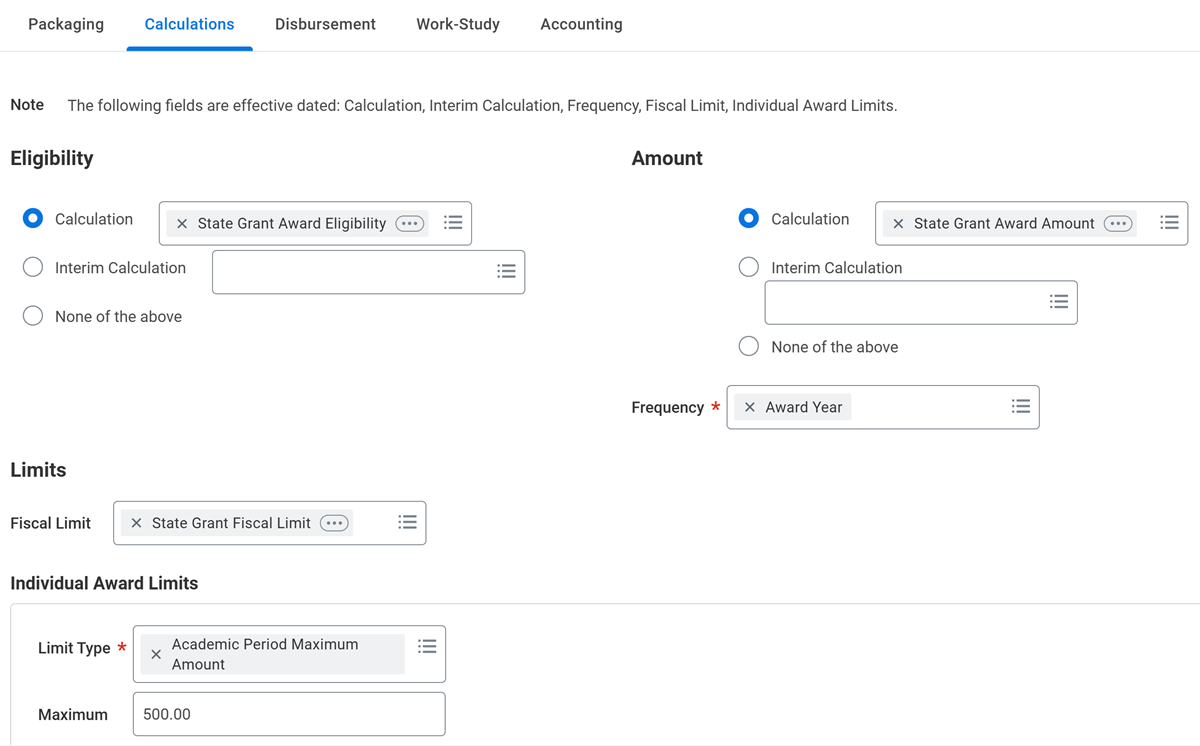Select Eligibility None of the above option
This screenshot has width=1200, height=746.
coord(33,316)
